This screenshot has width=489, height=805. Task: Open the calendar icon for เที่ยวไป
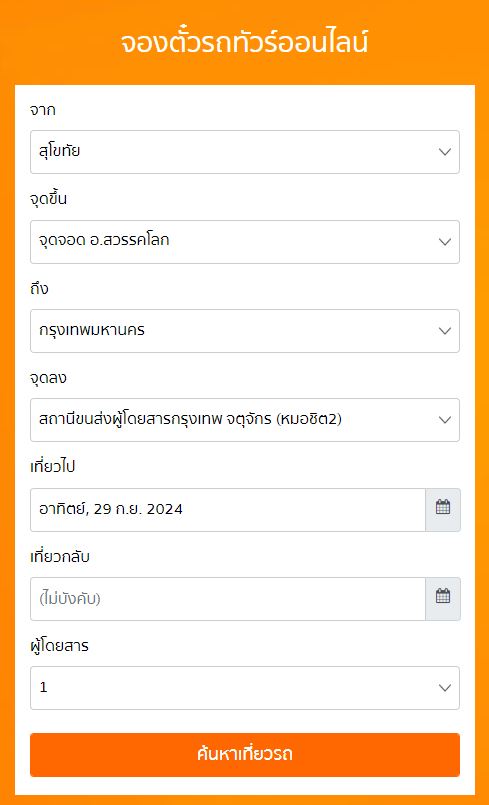coord(443,510)
